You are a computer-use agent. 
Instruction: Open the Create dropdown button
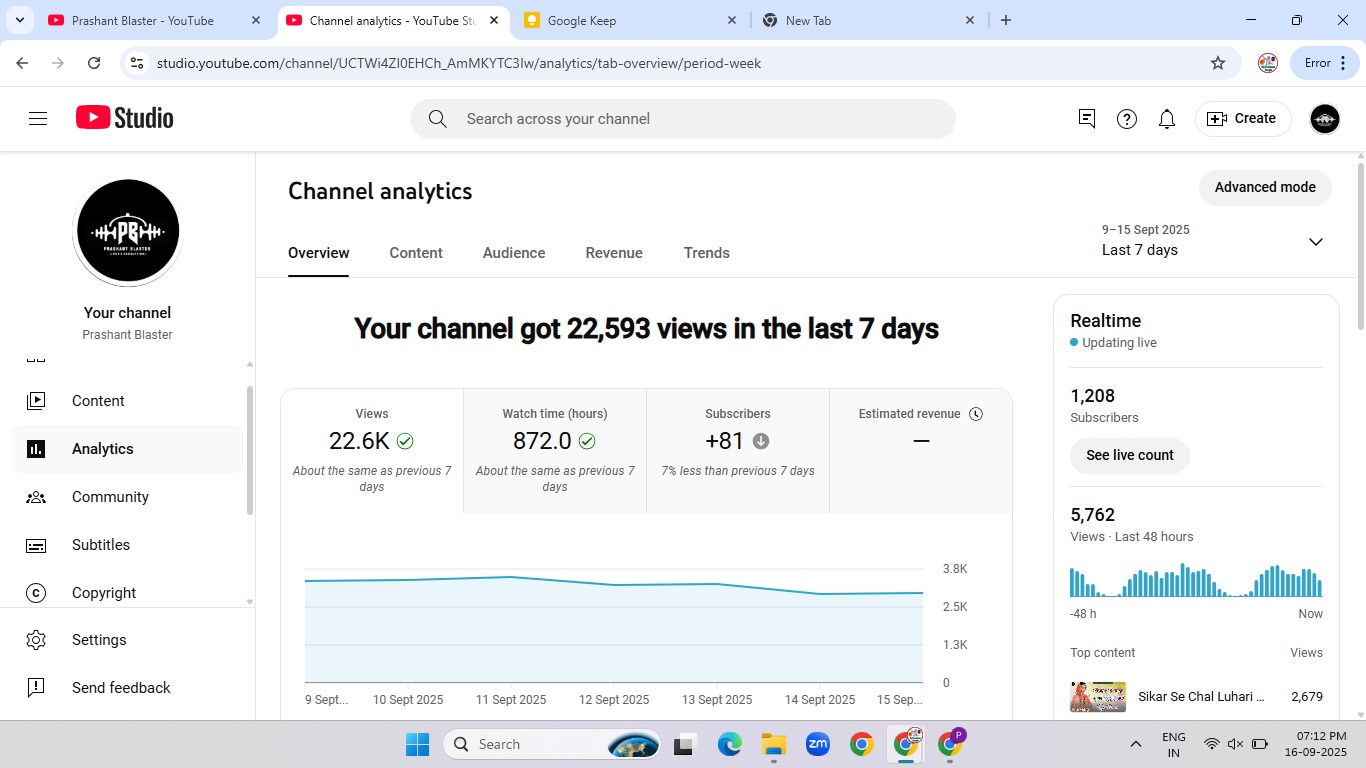(1242, 119)
